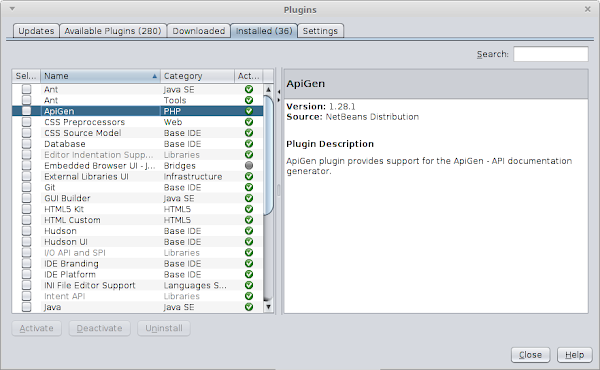This screenshot has height=370, width=600.
Task: Select the Database plugin checkbox
Action: coord(26,143)
